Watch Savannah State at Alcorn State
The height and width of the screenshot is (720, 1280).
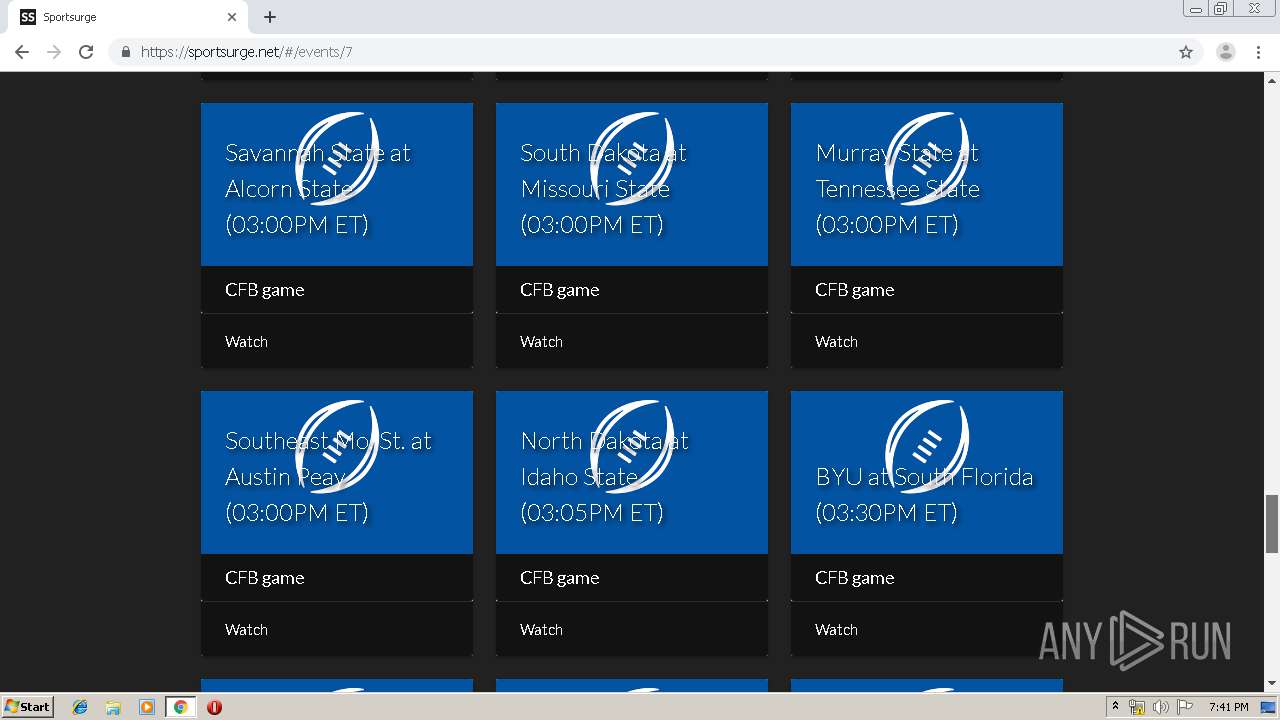click(x=246, y=342)
